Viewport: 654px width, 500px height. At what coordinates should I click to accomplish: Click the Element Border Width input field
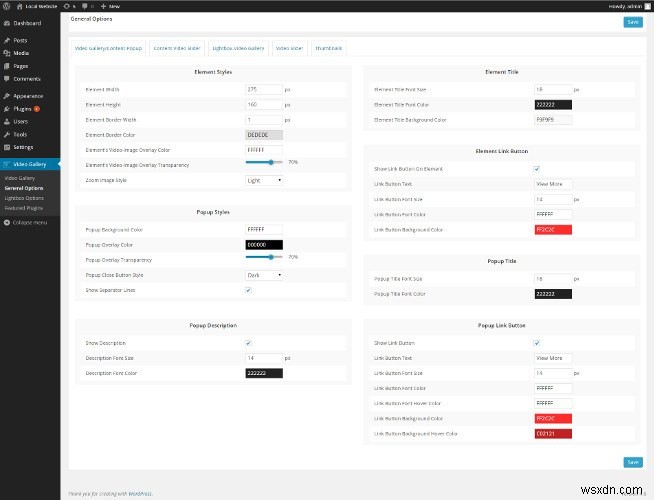(x=264, y=120)
